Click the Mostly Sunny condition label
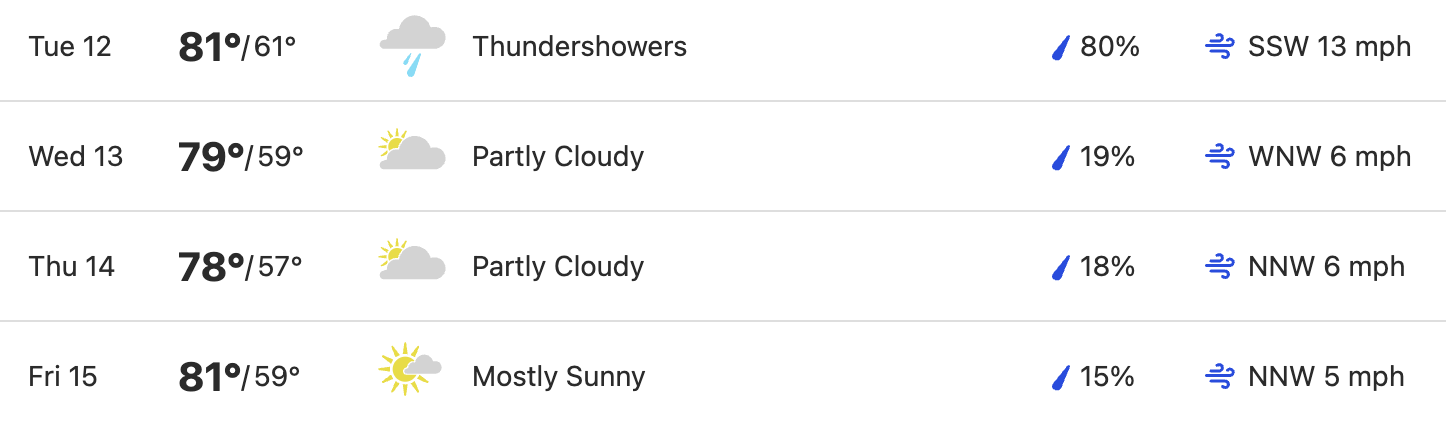Screen dimensions: 1446x426 click(559, 377)
